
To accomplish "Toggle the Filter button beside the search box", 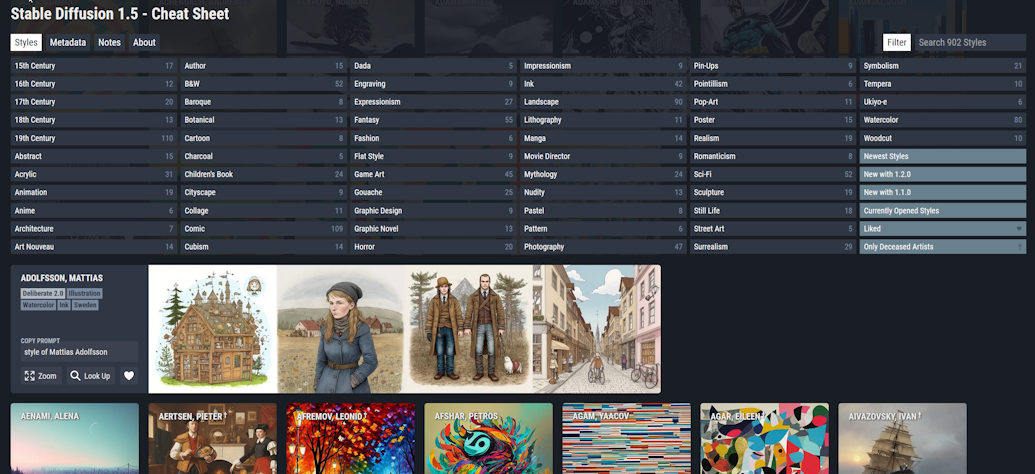I will (x=896, y=42).
